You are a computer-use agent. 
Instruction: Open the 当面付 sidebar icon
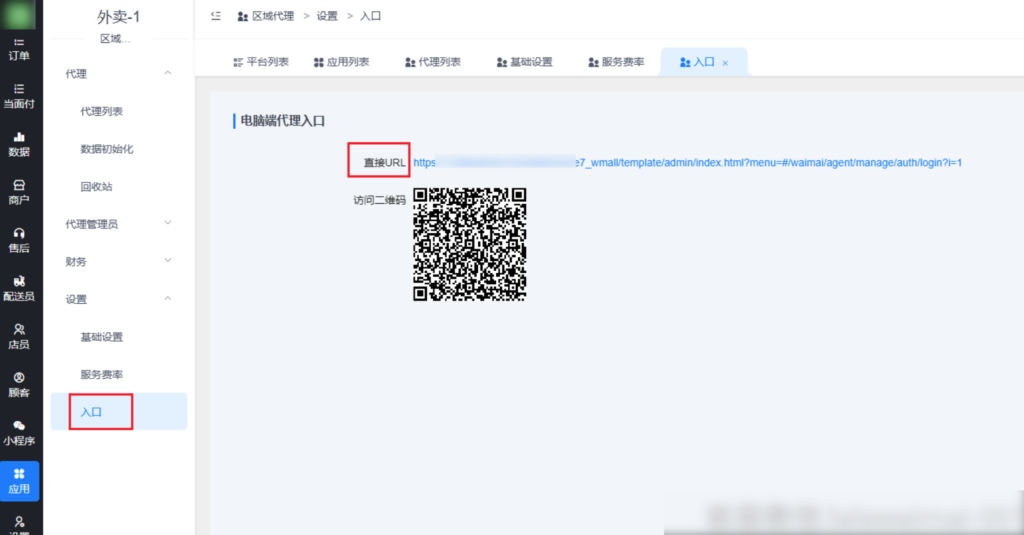[x=19, y=97]
